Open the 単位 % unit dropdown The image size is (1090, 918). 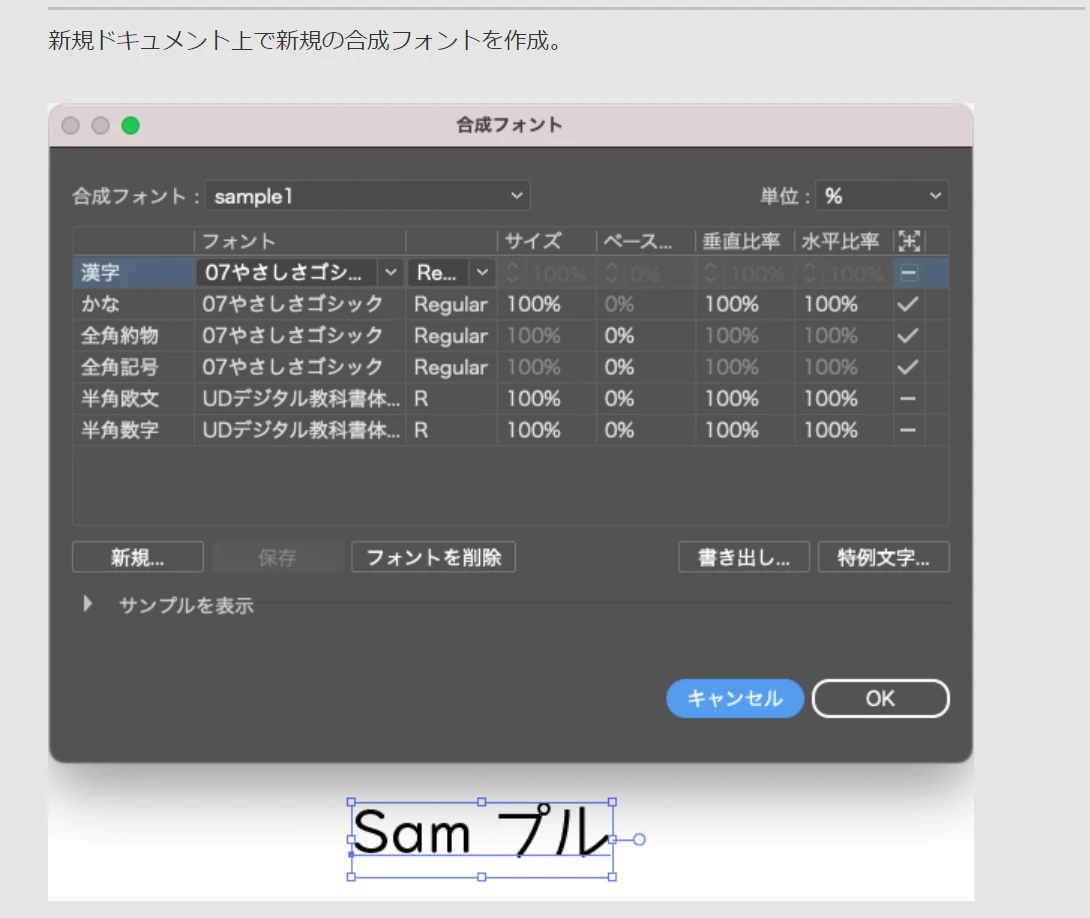[x=882, y=196]
